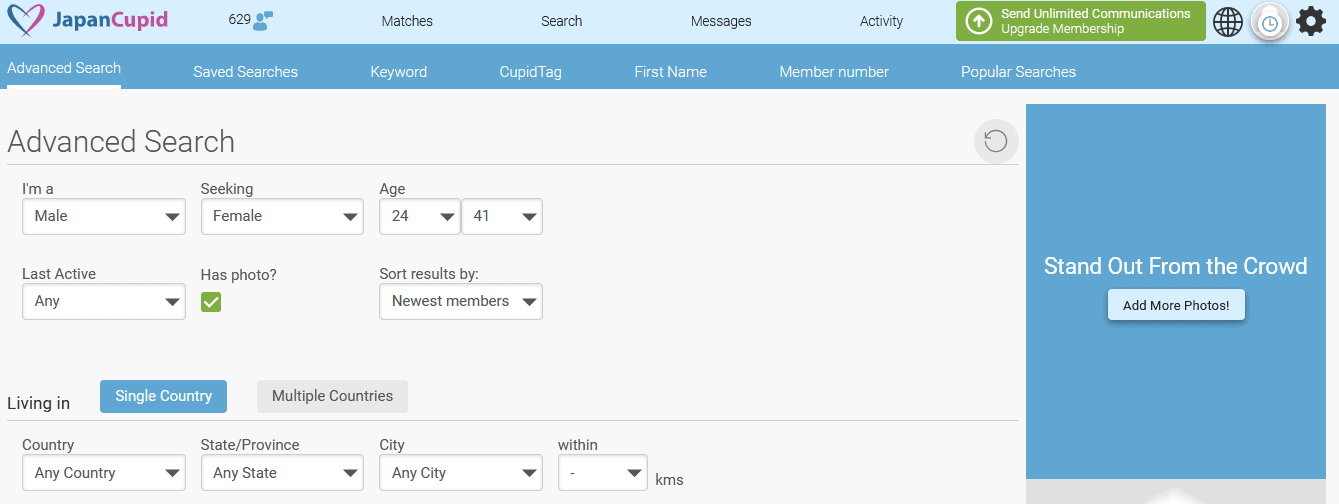Select Single Country option
1339x504 pixels.
163,396
